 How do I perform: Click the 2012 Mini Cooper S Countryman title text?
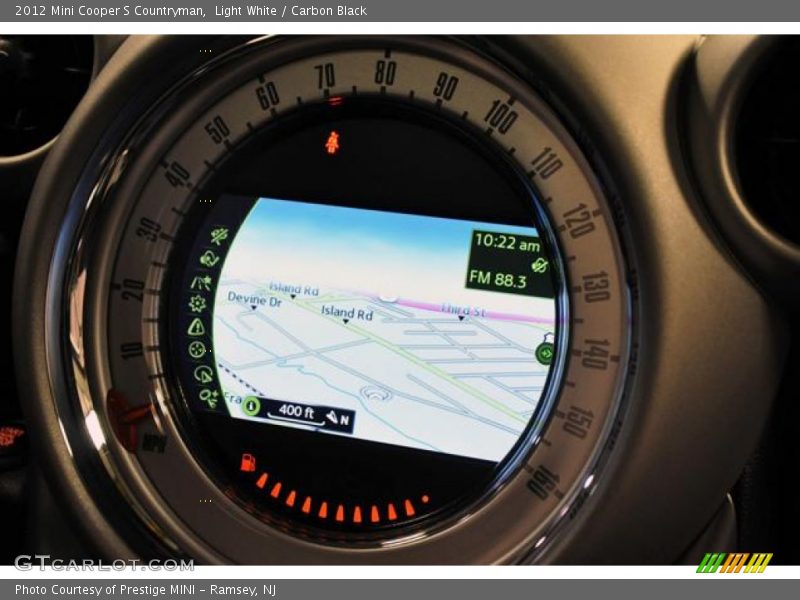pyautogui.click(x=110, y=11)
